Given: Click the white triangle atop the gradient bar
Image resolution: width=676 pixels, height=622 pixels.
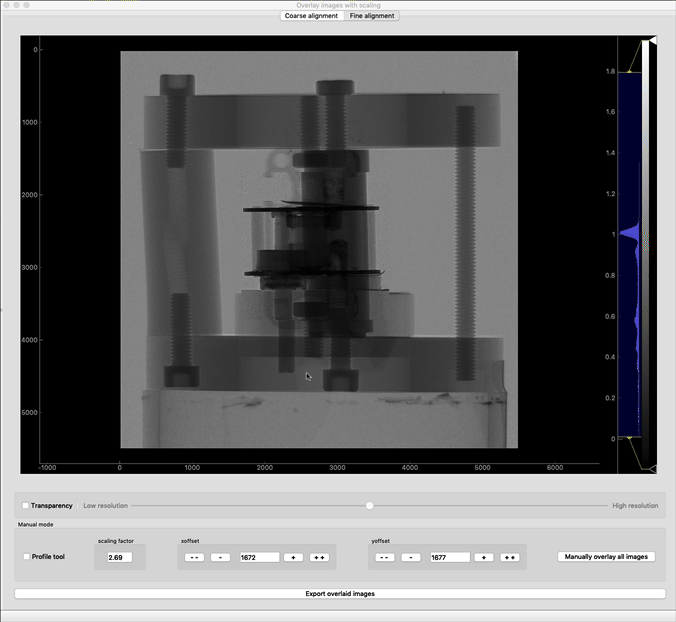Looking at the screenshot, I should click(x=652, y=42).
